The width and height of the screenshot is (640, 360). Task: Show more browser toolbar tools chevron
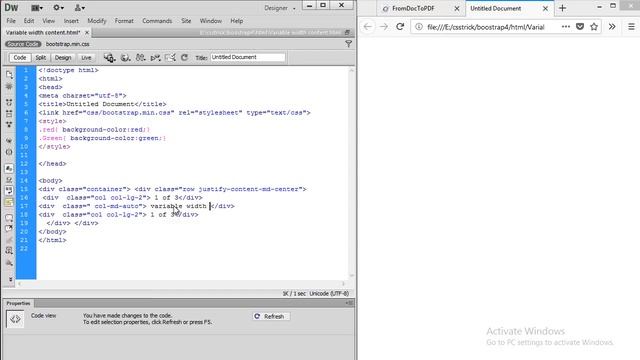click(x=612, y=27)
